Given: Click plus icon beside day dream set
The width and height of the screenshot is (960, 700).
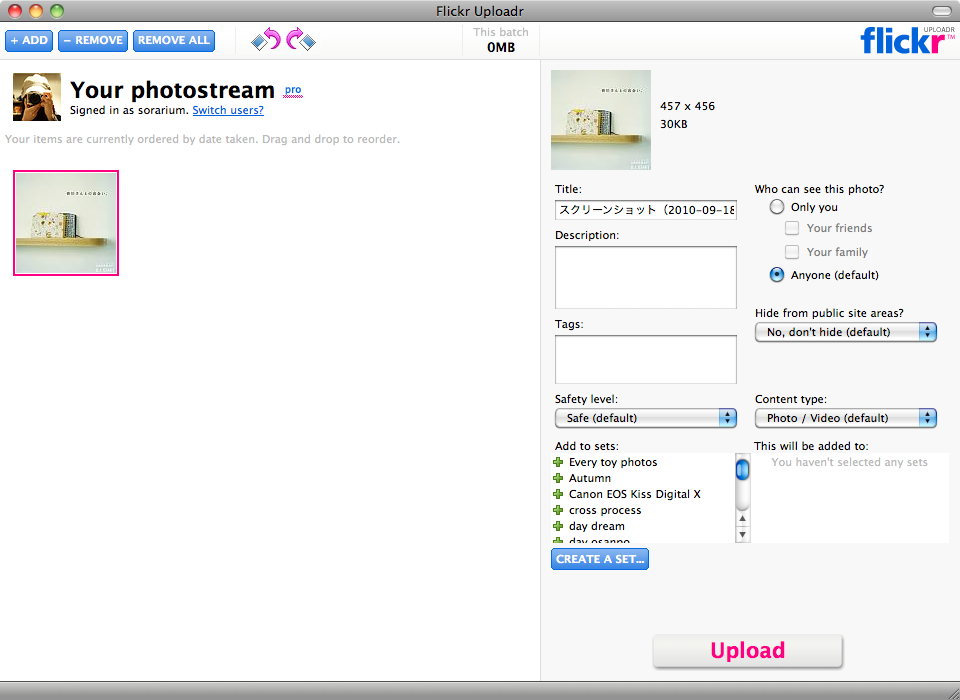Looking at the screenshot, I should click(558, 526).
